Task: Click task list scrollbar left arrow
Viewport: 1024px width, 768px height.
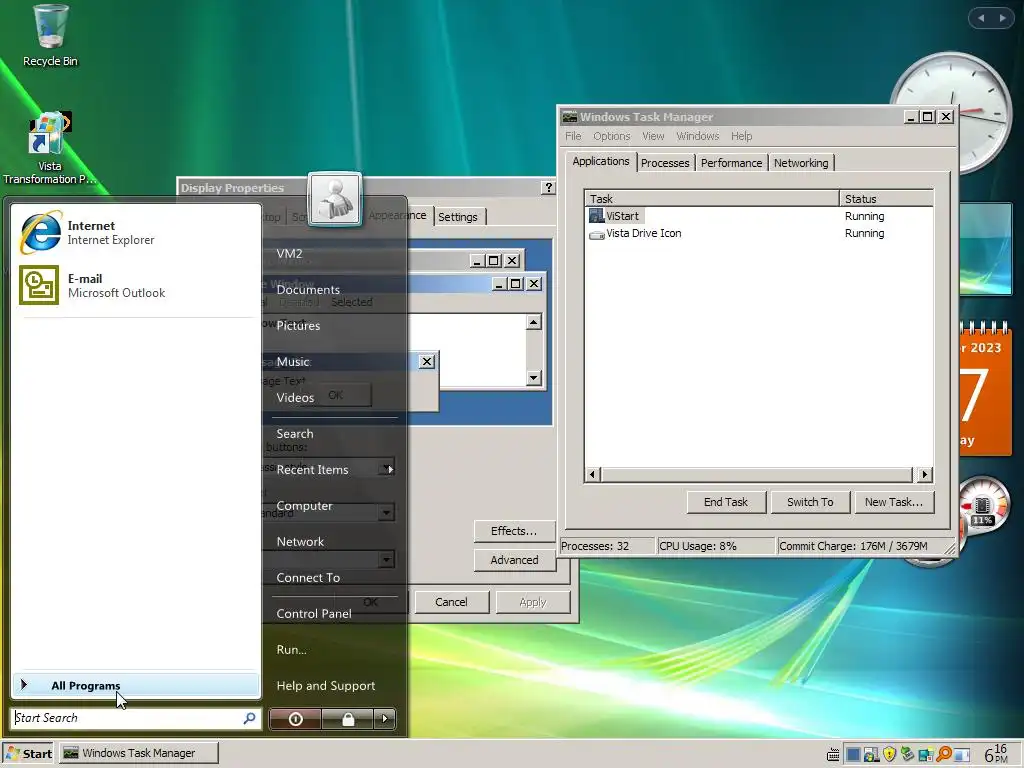Action: (x=592, y=475)
